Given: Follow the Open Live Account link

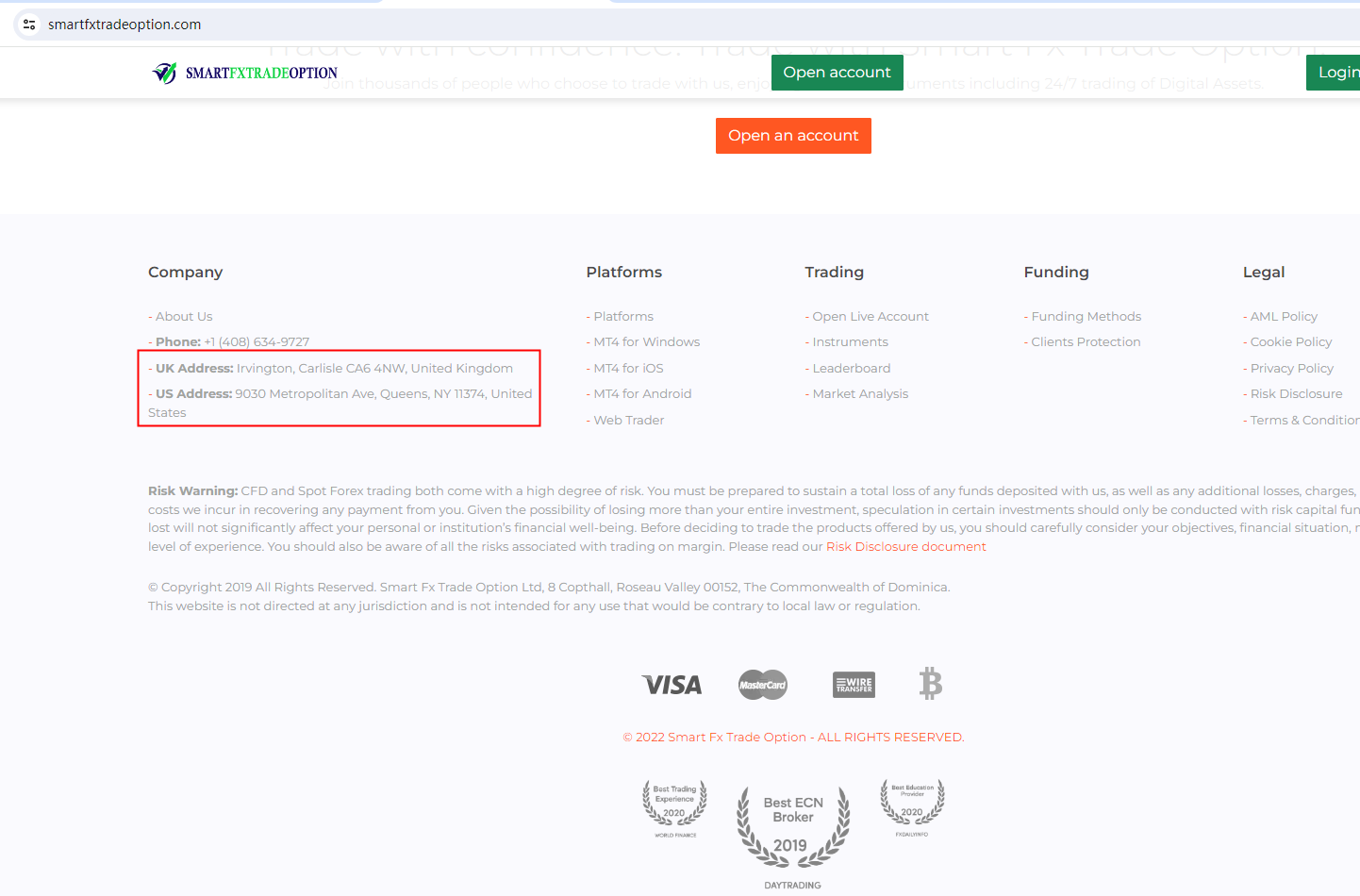Looking at the screenshot, I should click(871, 317).
